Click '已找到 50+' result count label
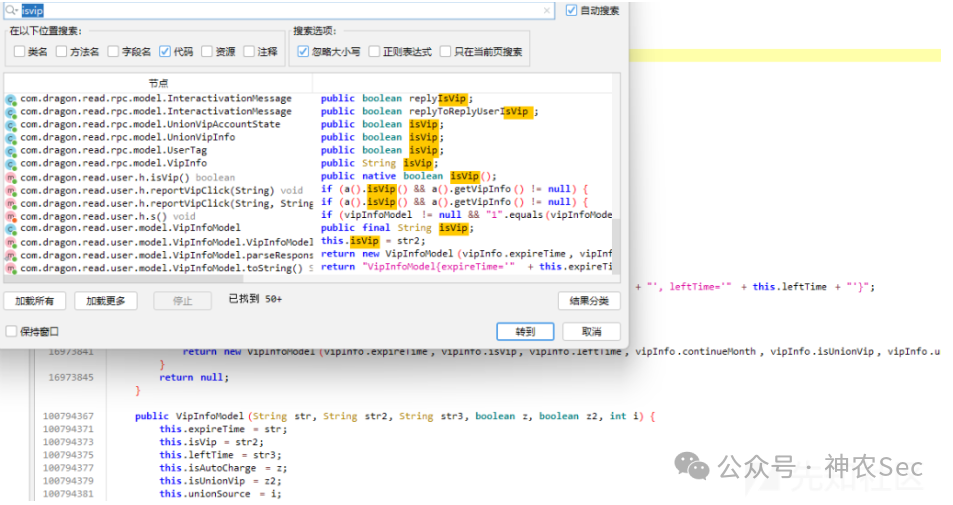The height and width of the screenshot is (505, 953). (x=255, y=299)
